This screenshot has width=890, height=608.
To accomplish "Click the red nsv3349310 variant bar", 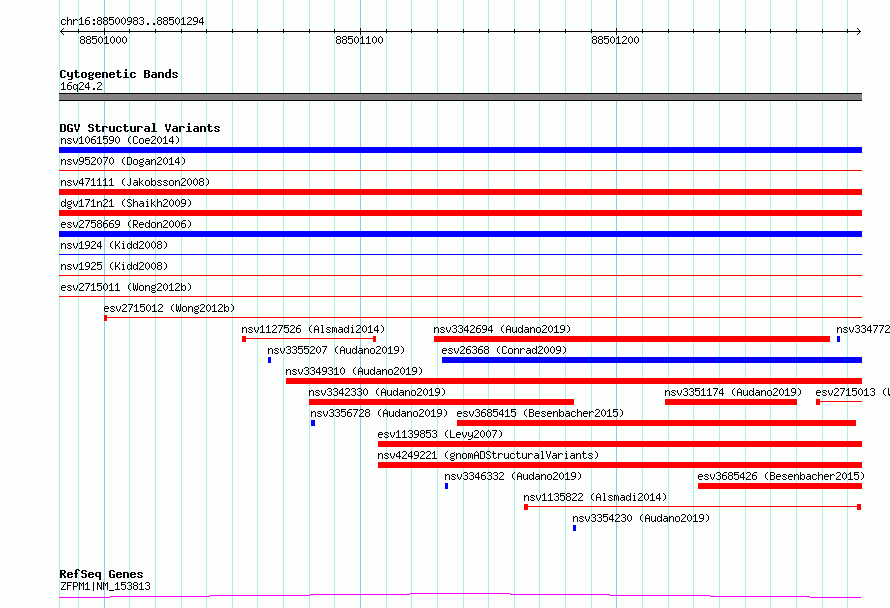I will tap(574, 381).
